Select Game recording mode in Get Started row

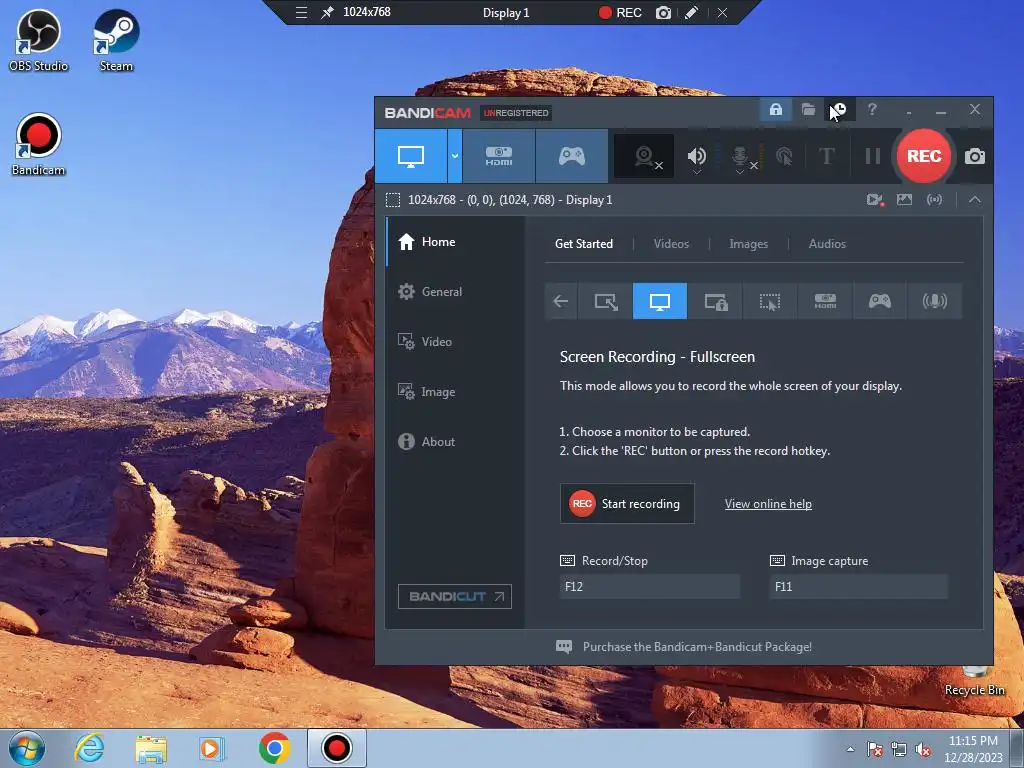[880, 301]
